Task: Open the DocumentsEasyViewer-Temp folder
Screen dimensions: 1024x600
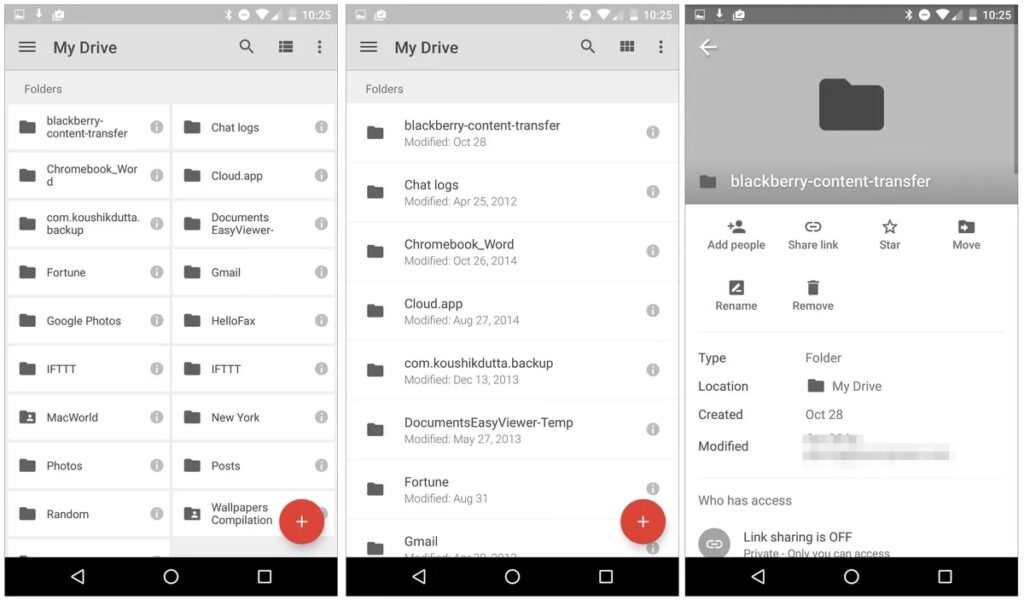Action: (488, 430)
